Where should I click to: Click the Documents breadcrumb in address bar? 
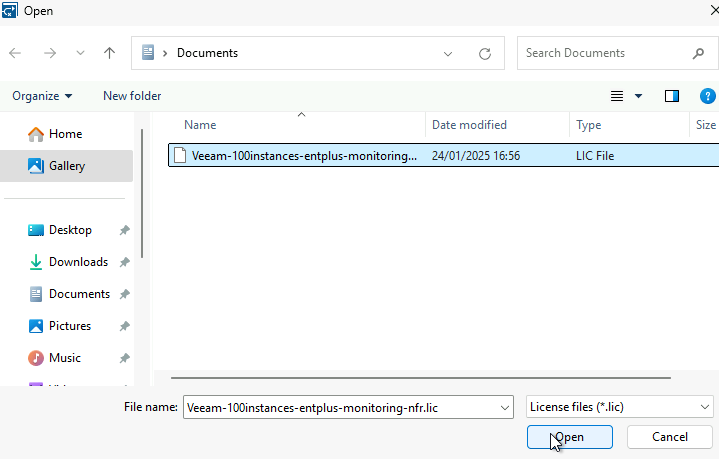pyautogui.click(x=207, y=53)
